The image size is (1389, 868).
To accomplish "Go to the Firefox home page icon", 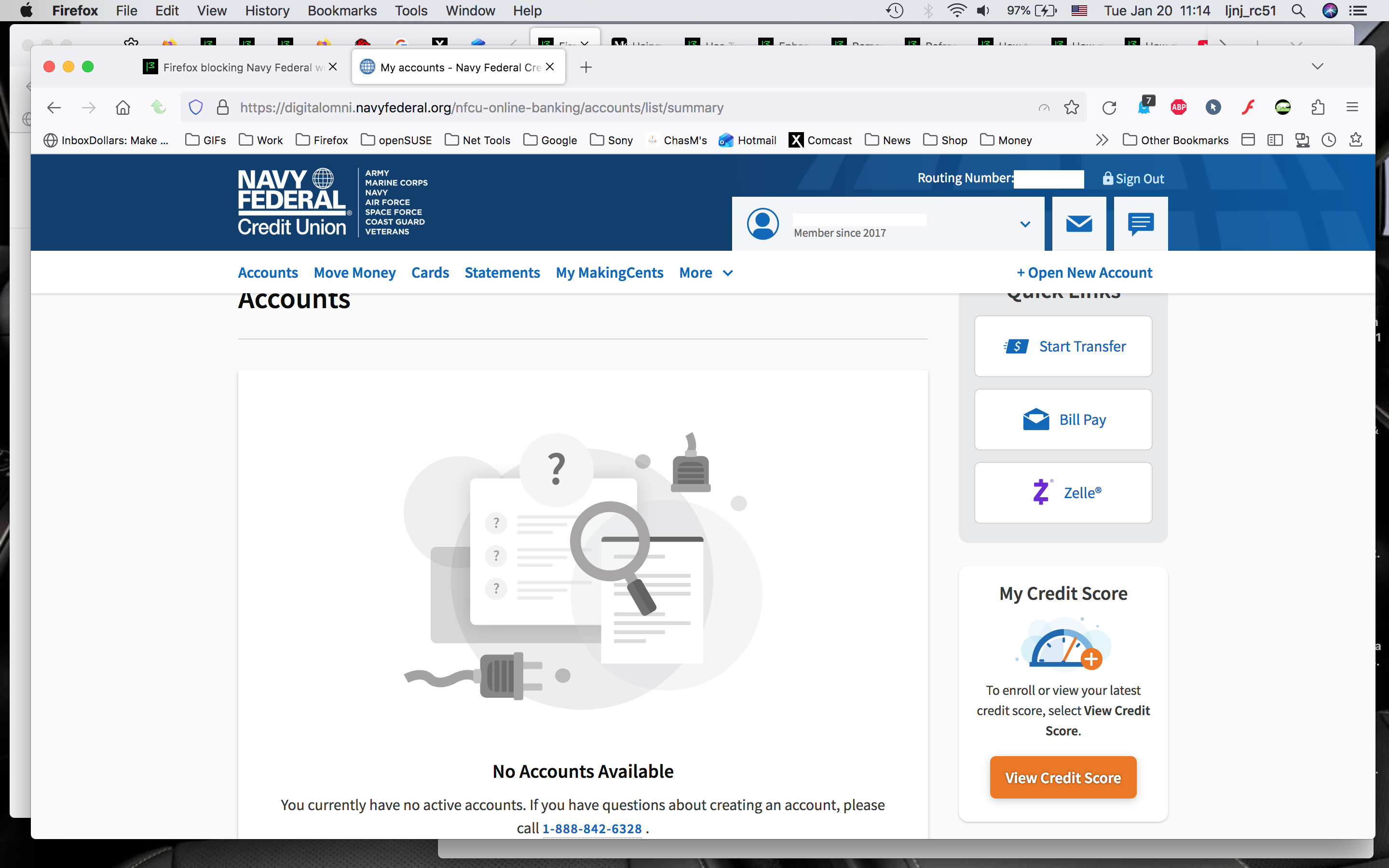I will (123, 108).
